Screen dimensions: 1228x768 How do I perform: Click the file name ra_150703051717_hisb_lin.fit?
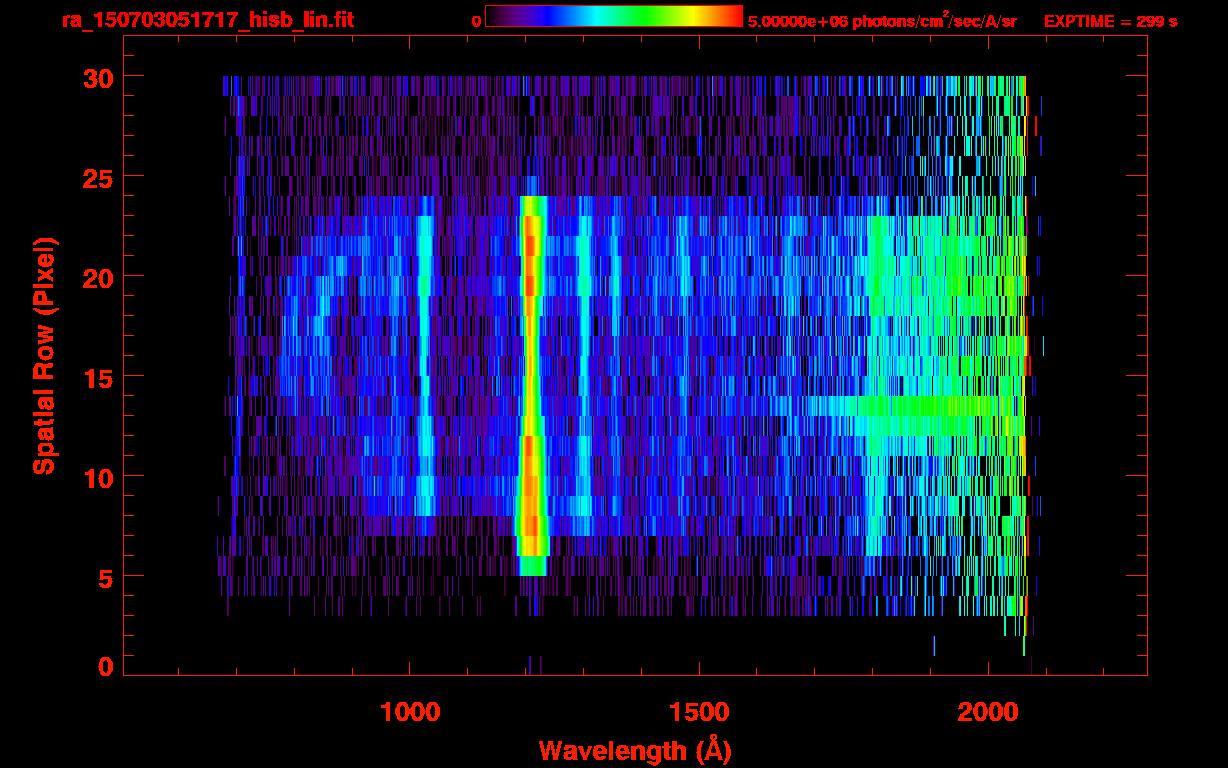pos(207,20)
